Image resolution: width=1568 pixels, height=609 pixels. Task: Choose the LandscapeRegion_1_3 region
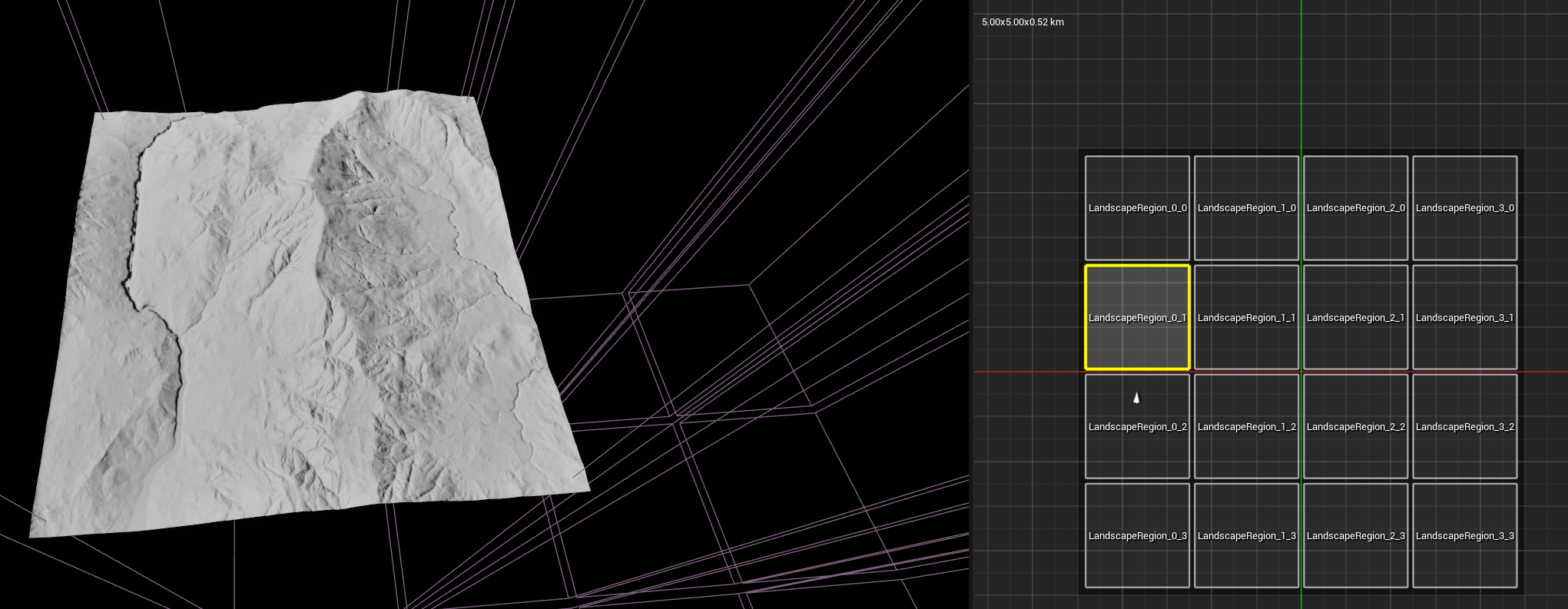[x=1246, y=535]
